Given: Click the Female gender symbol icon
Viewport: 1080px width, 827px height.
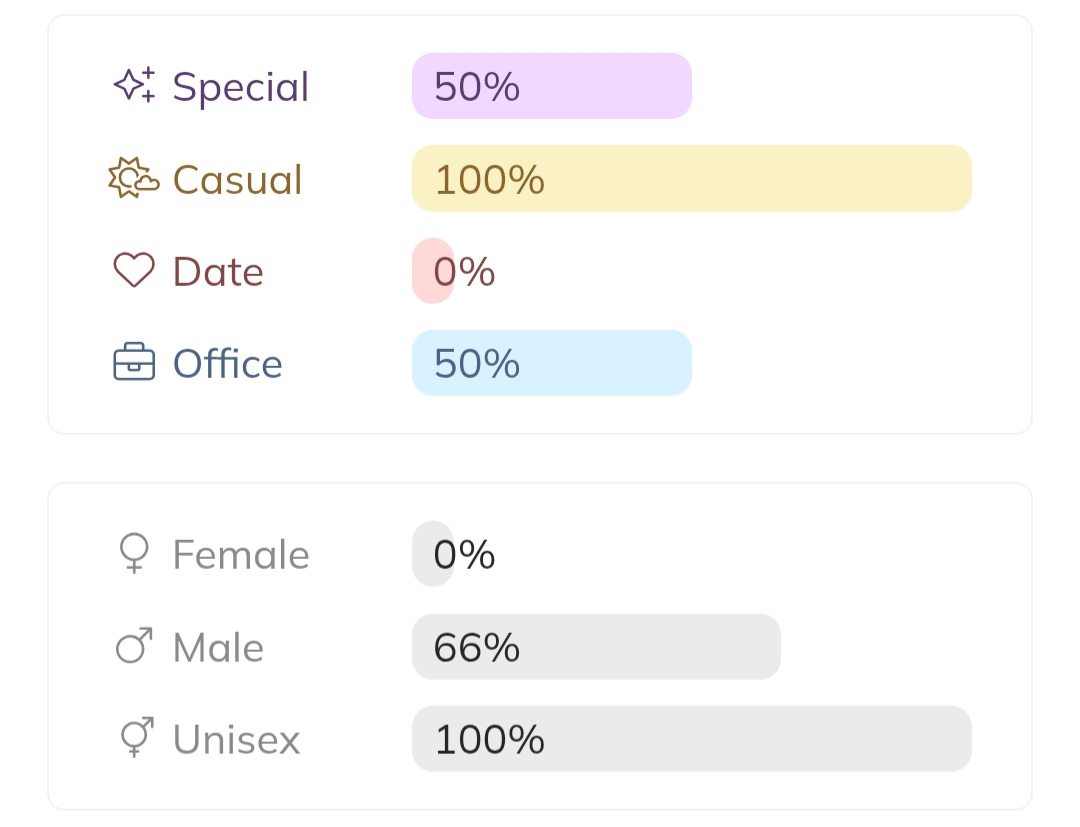Looking at the screenshot, I should click(x=134, y=554).
